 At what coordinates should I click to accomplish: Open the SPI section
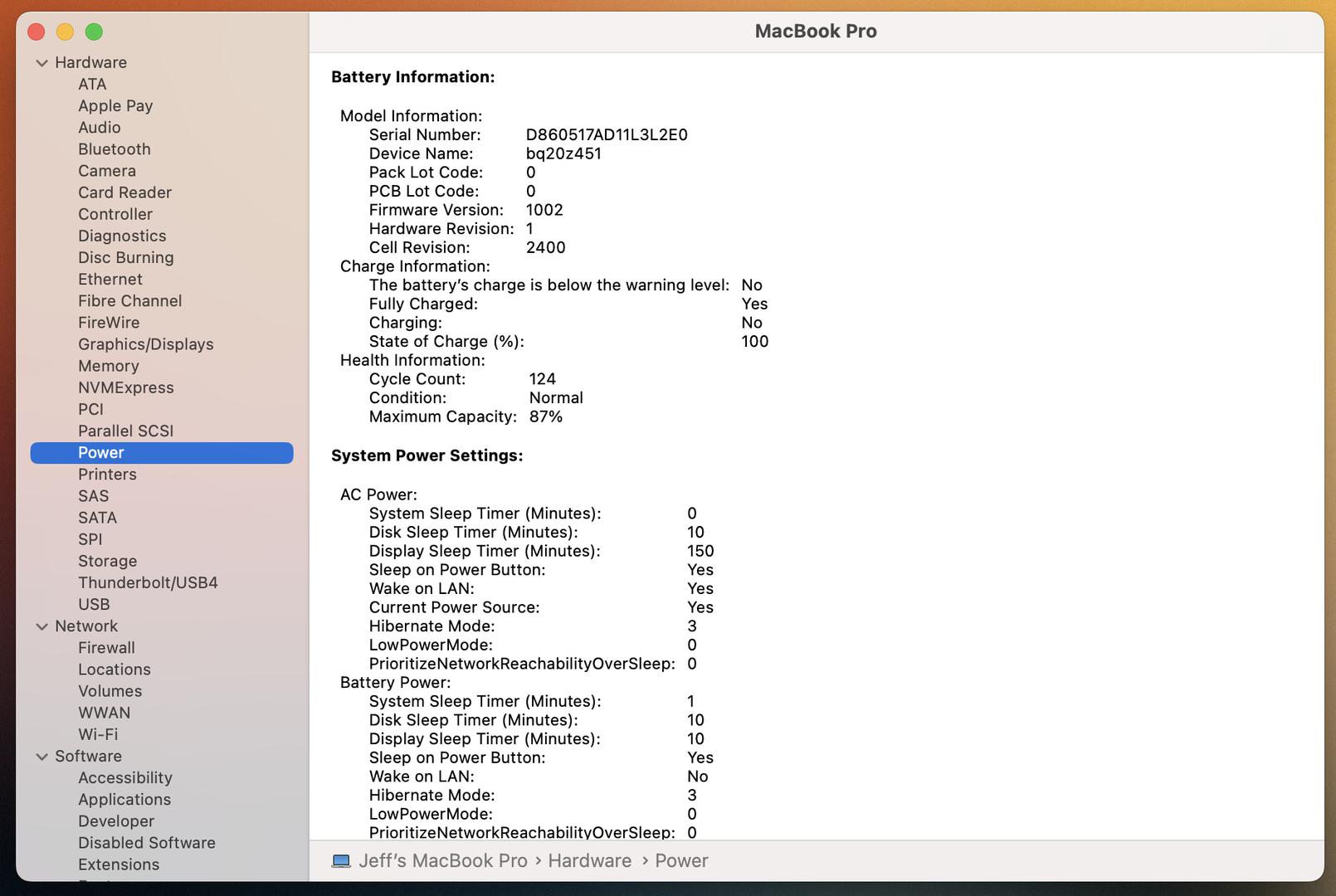point(90,538)
